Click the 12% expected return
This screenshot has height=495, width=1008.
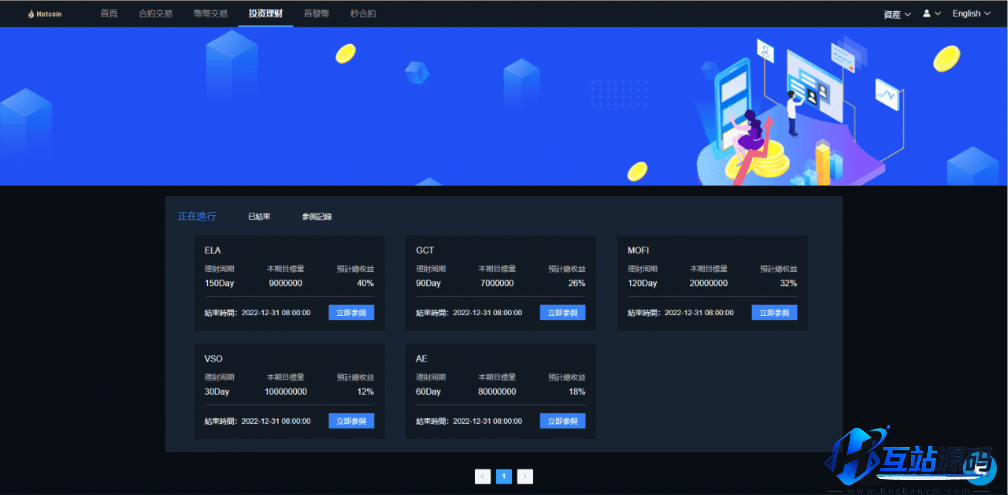365,392
